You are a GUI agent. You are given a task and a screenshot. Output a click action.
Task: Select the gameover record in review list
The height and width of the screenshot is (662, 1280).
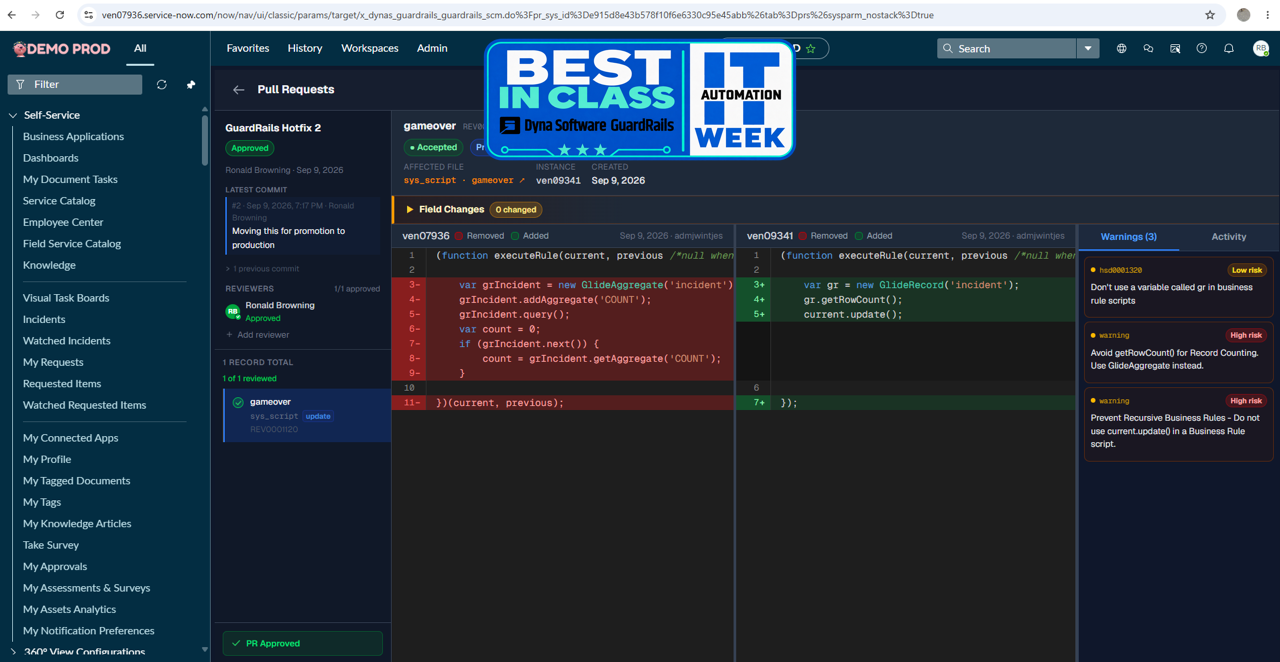[307, 415]
